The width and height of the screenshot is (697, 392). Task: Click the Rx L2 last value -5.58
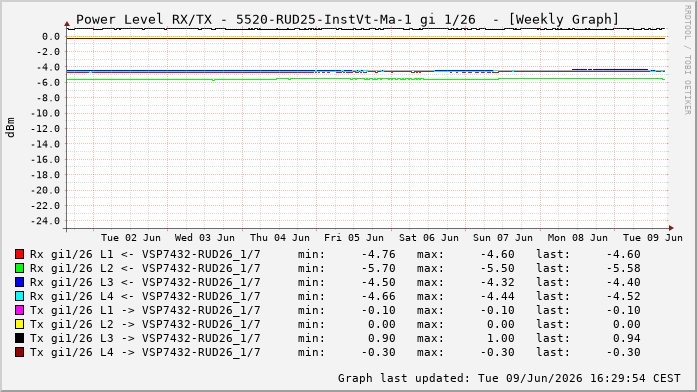[x=624, y=268]
